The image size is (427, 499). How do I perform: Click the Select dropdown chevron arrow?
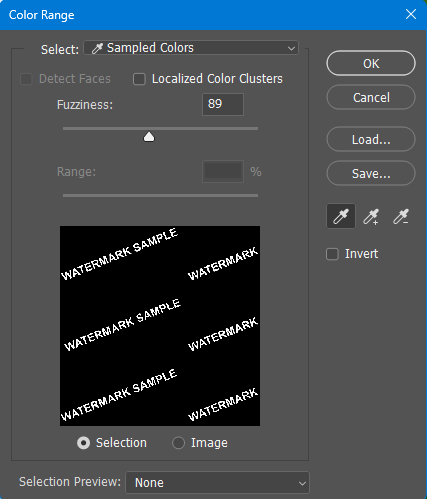click(x=291, y=49)
